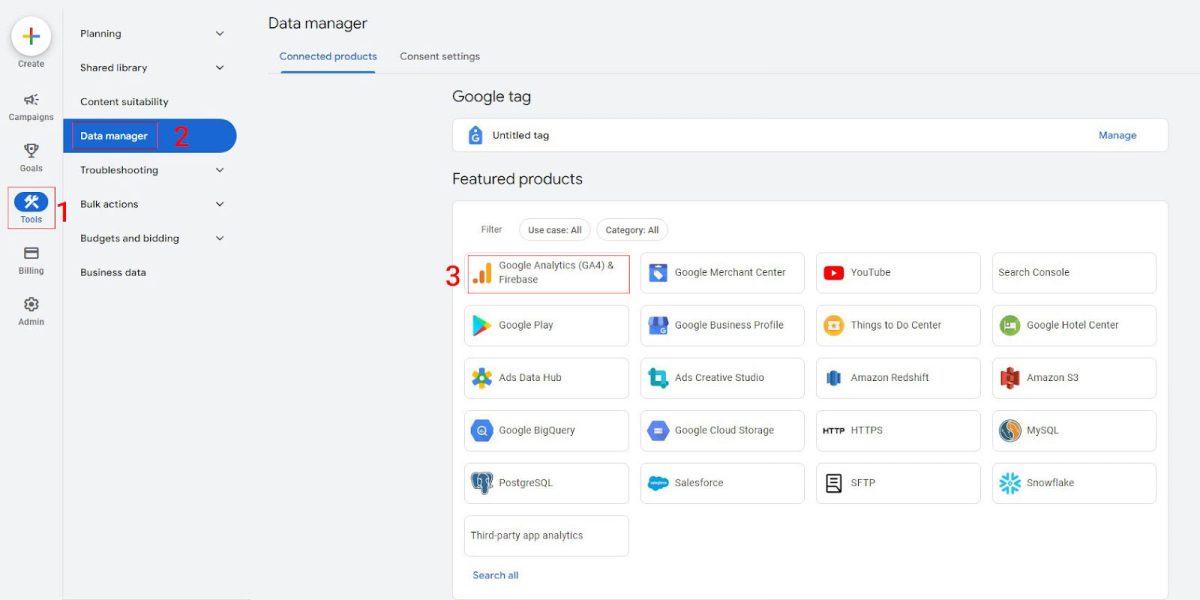Screen dimensions: 1200x600
Task: Expand the Planning menu chevron
Action: pyautogui.click(x=220, y=34)
